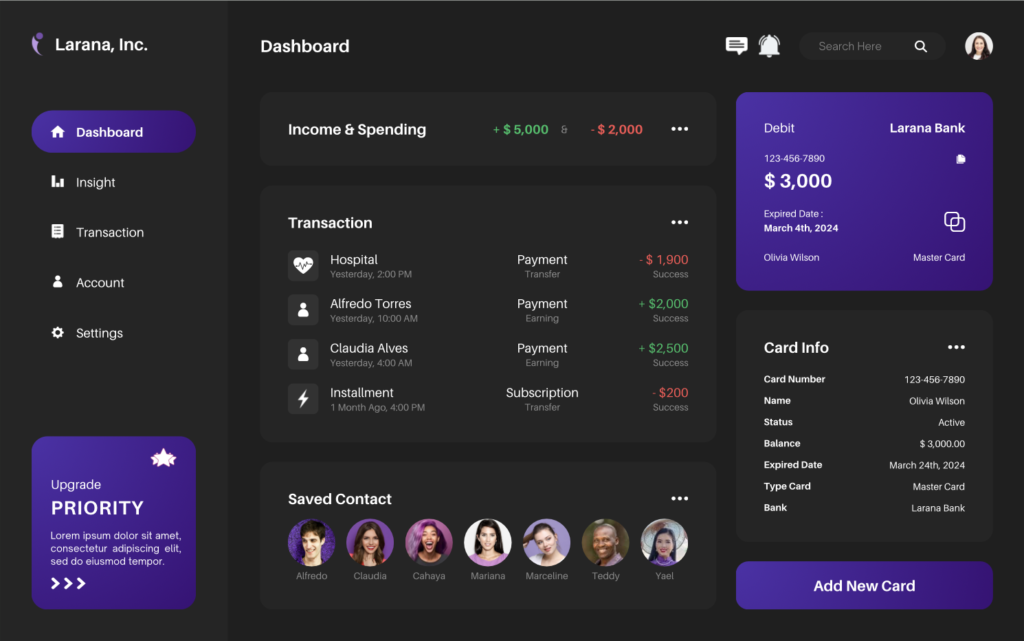The height and width of the screenshot is (641, 1024).
Task: Click the search magnifier icon
Action: (920, 46)
